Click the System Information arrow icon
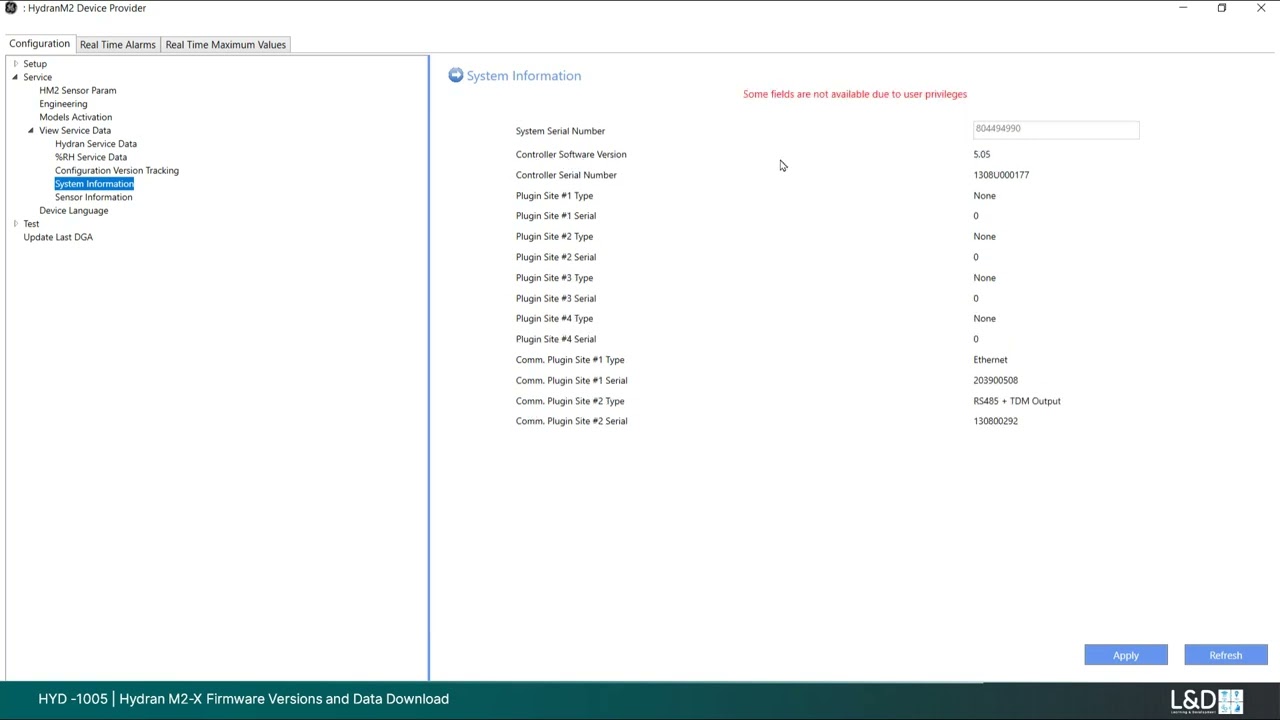 (456, 75)
